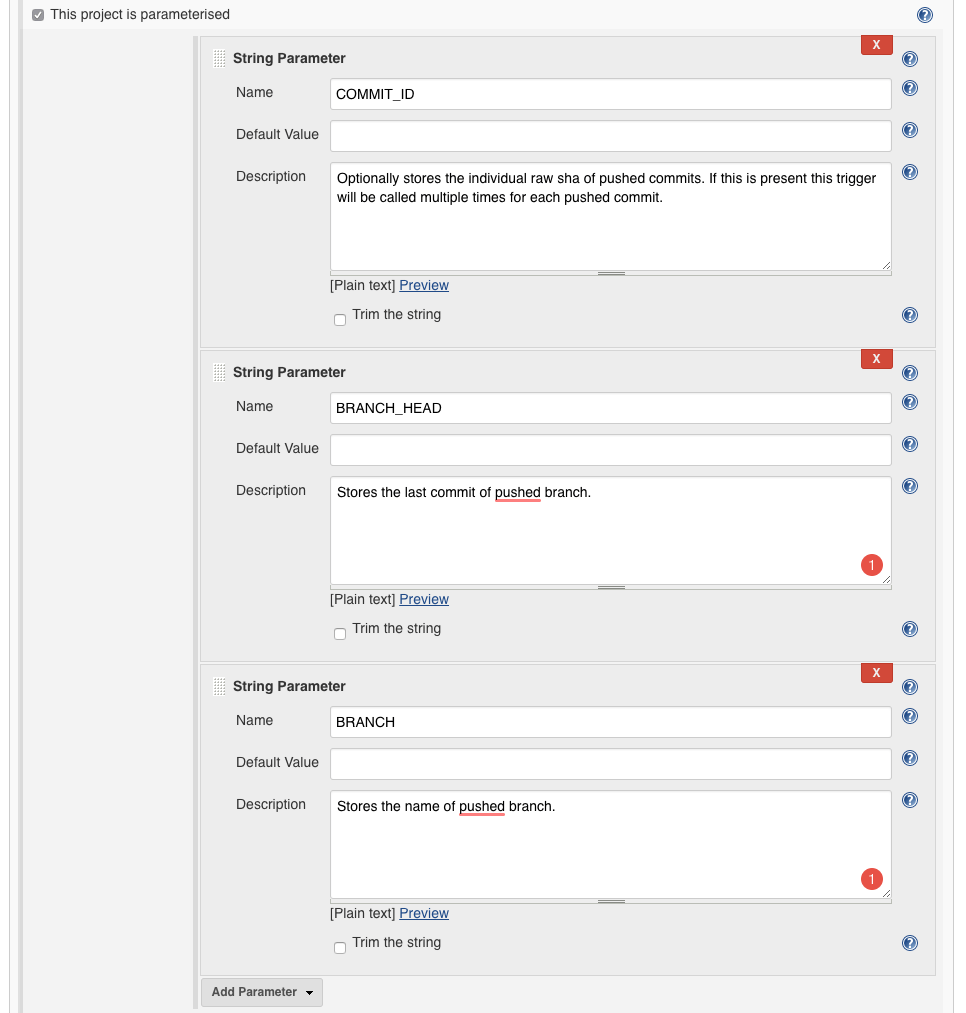This screenshot has width=966, height=1013.
Task: Click the COMMIT_ID Default Value field
Action: tap(610, 136)
